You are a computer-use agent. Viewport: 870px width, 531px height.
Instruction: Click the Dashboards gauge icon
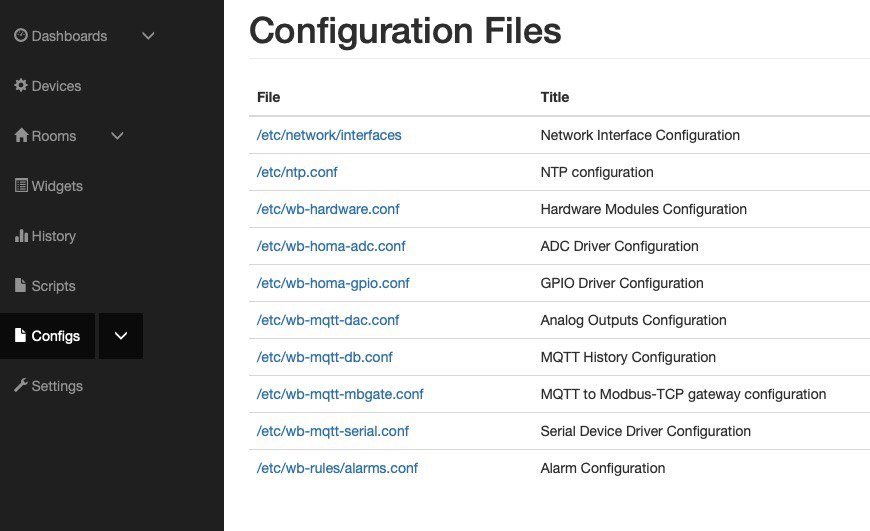point(21,36)
